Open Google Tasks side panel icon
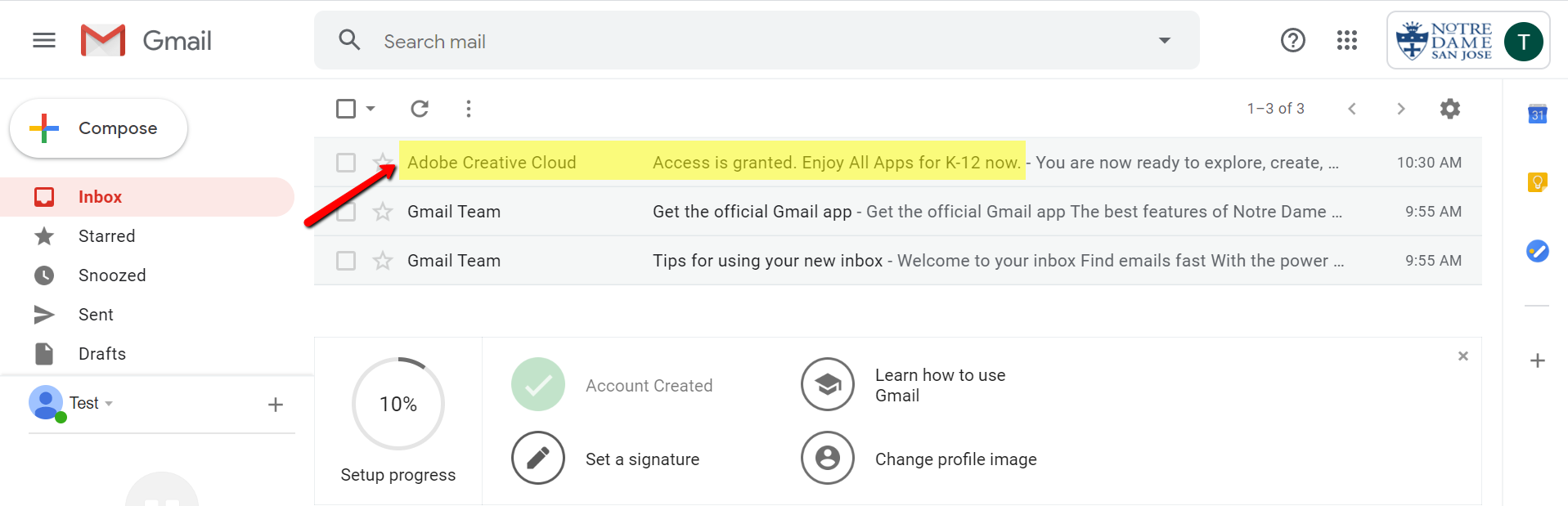This screenshot has height=506, width=1568. 1538,251
